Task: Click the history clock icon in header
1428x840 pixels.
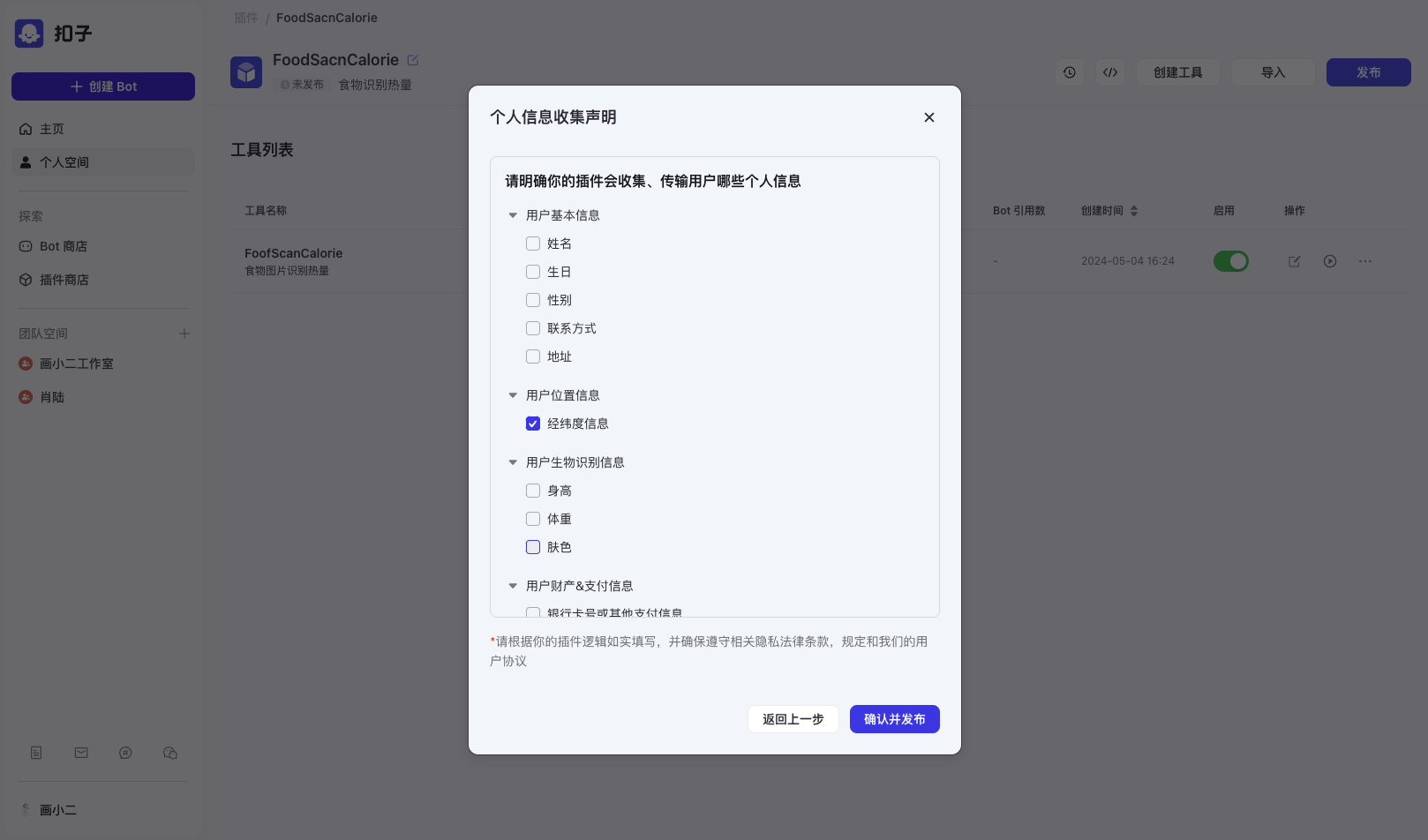Action: click(1069, 72)
